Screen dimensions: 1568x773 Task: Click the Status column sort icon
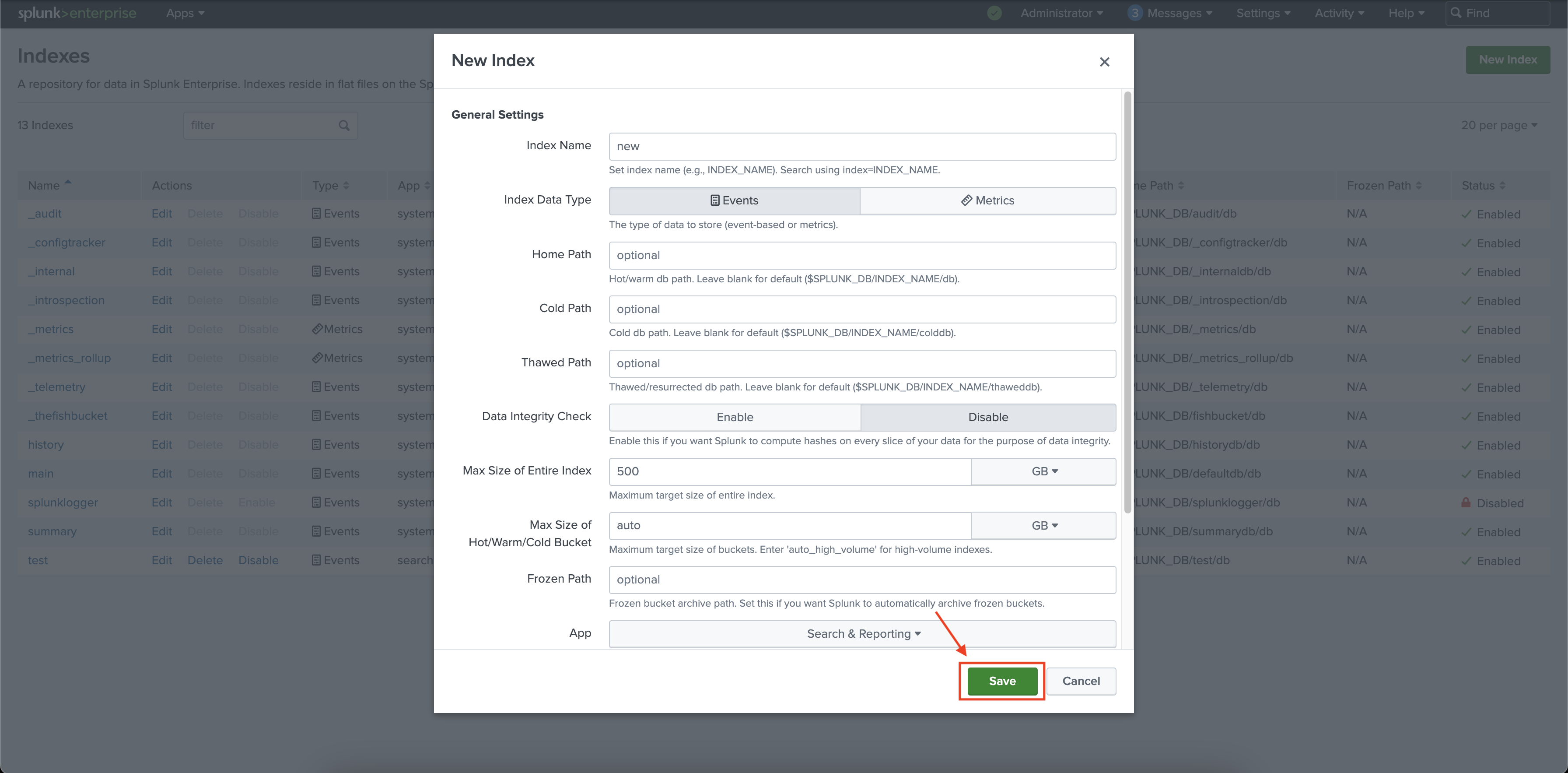point(1502,186)
